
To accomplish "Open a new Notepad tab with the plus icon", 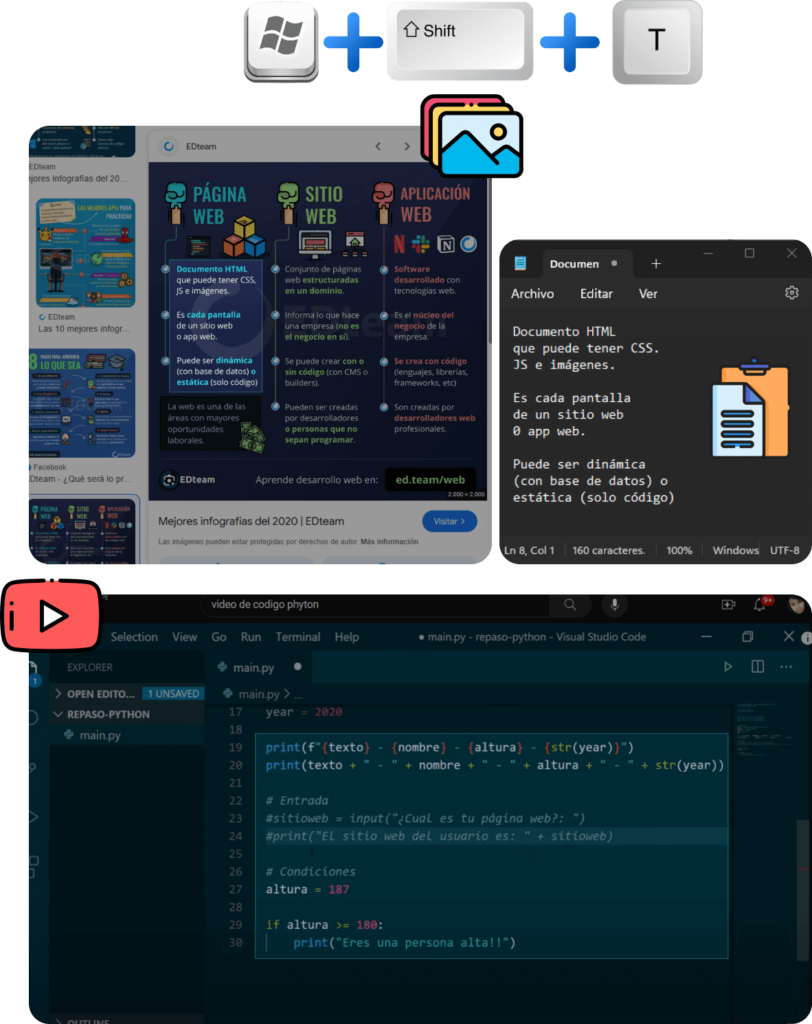I will click(656, 263).
